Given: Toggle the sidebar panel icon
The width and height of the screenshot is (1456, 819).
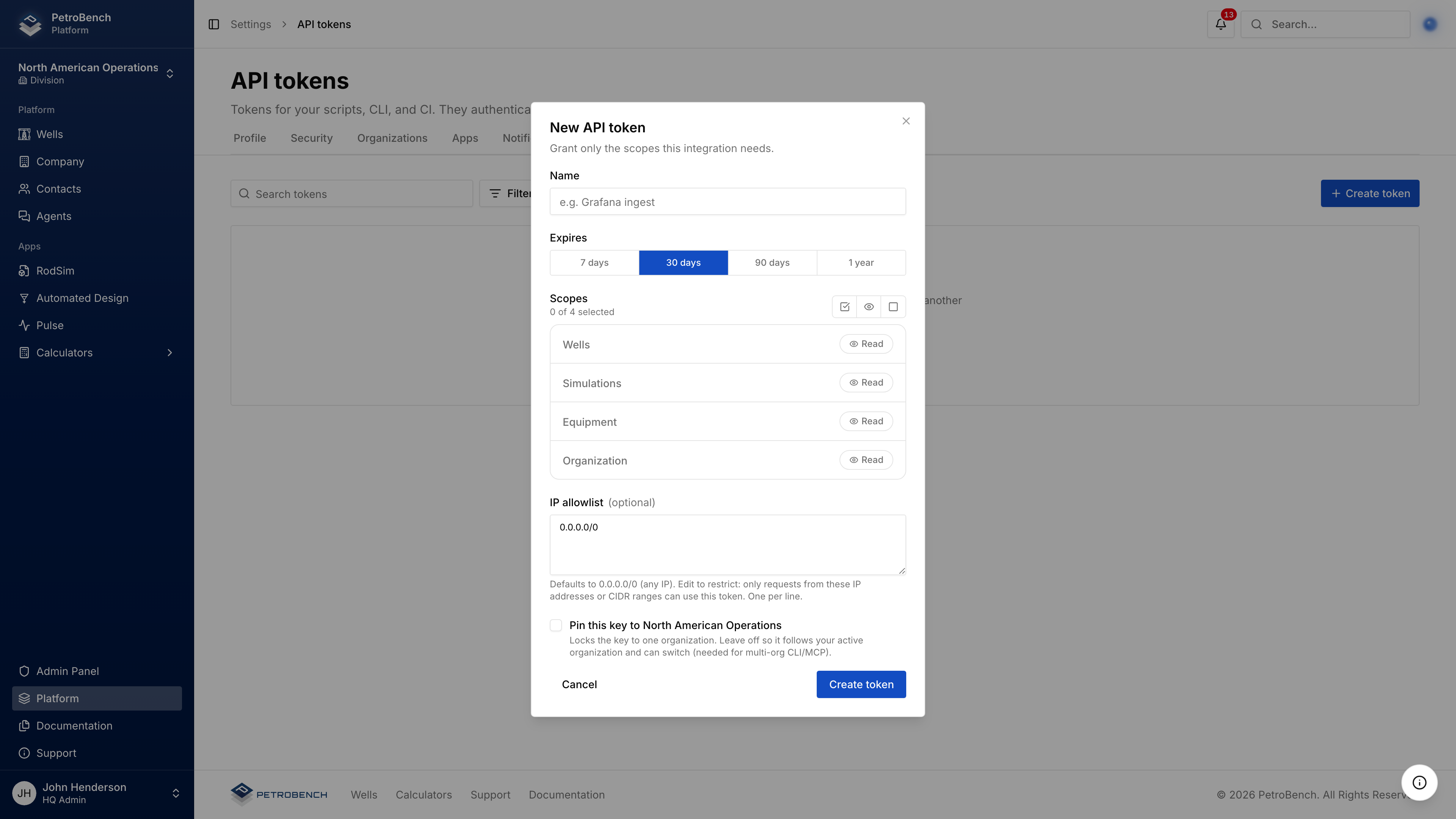Looking at the screenshot, I should pyautogui.click(x=213, y=24).
